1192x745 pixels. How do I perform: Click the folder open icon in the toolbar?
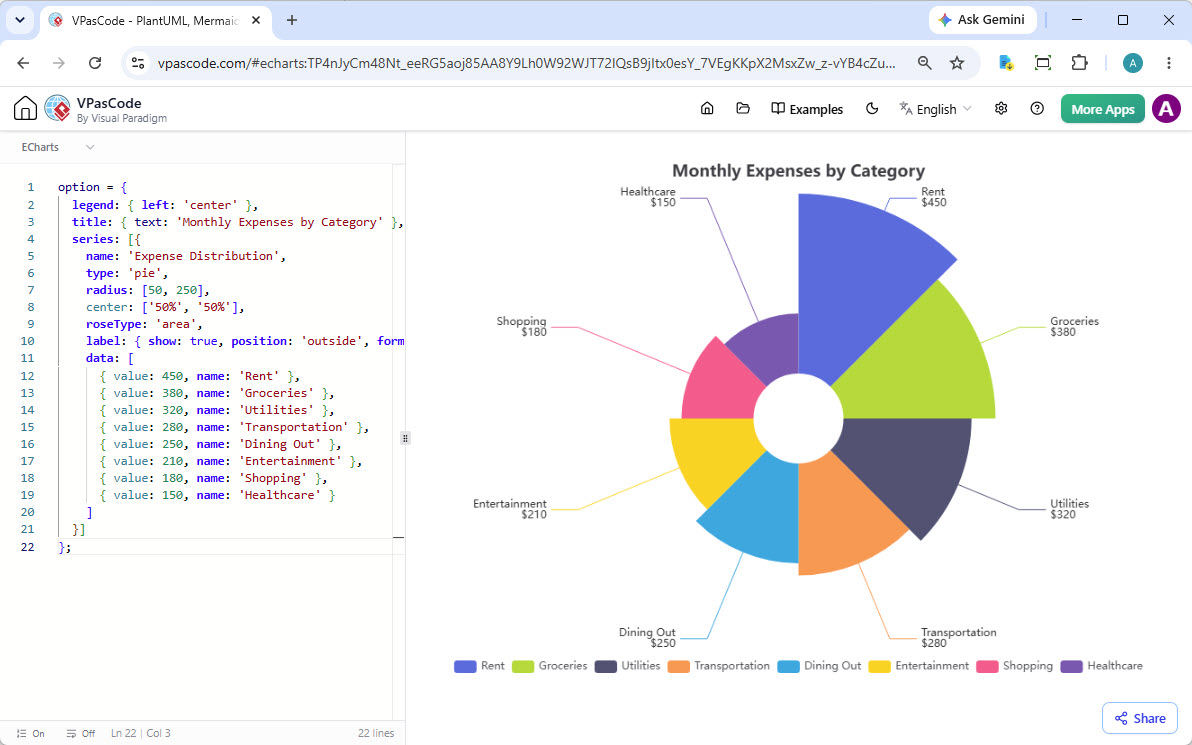[x=743, y=109]
